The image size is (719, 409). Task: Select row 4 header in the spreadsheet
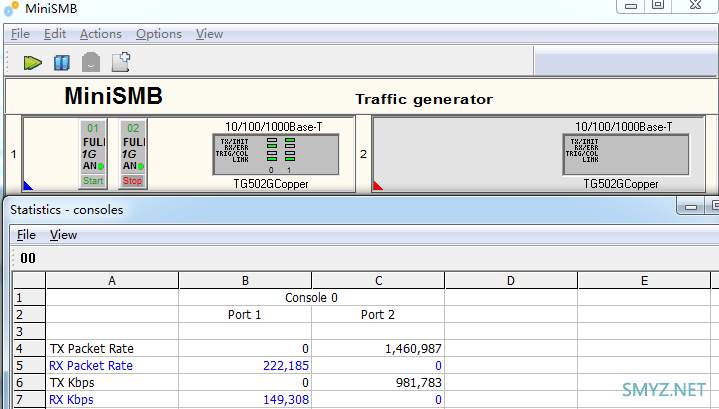click(29, 348)
